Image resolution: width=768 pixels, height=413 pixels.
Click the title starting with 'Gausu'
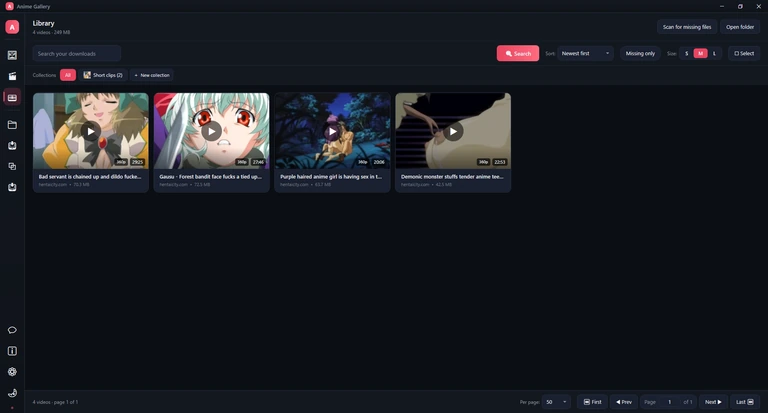[x=211, y=176]
